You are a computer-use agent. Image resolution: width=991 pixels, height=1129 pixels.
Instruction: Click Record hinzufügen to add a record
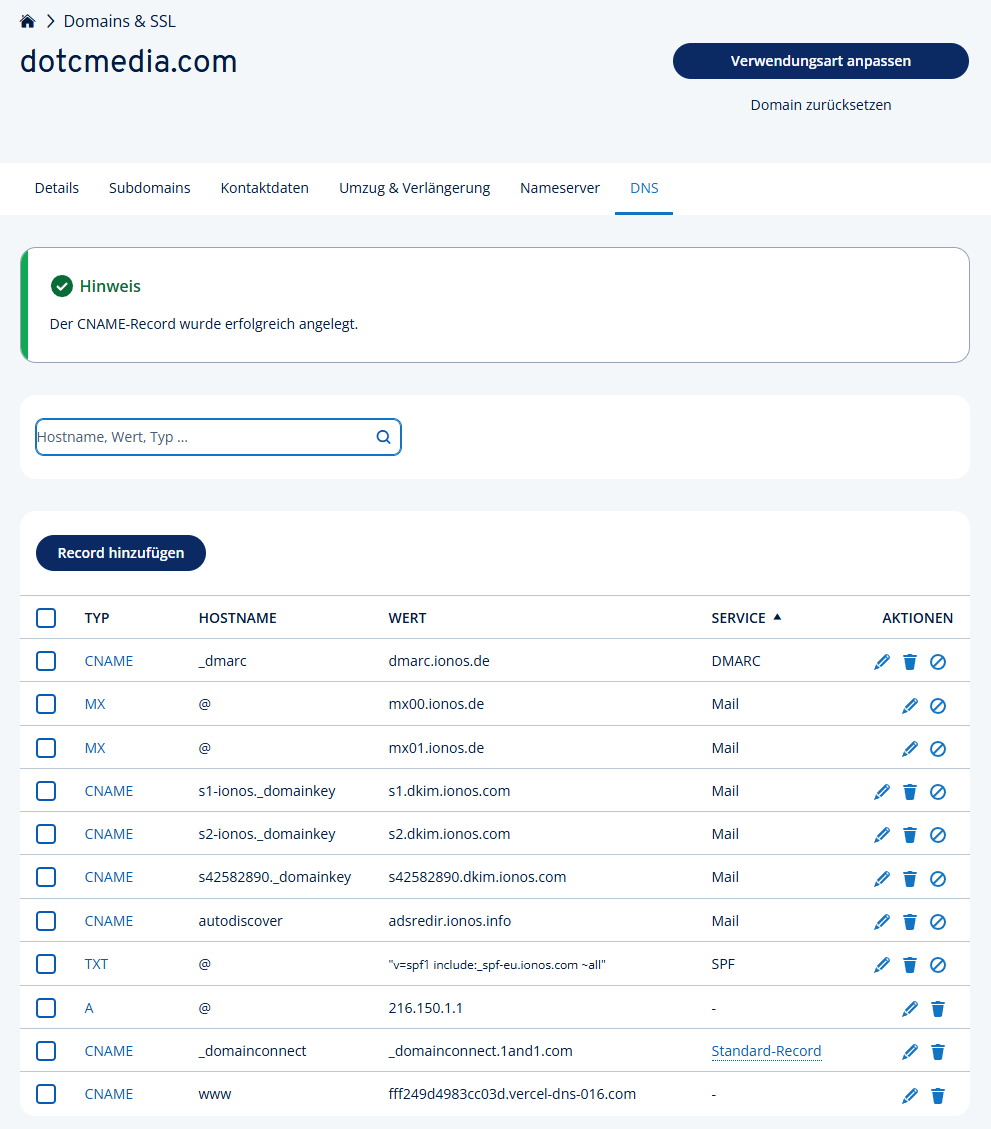pyautogui.click(x=120, y=553)
